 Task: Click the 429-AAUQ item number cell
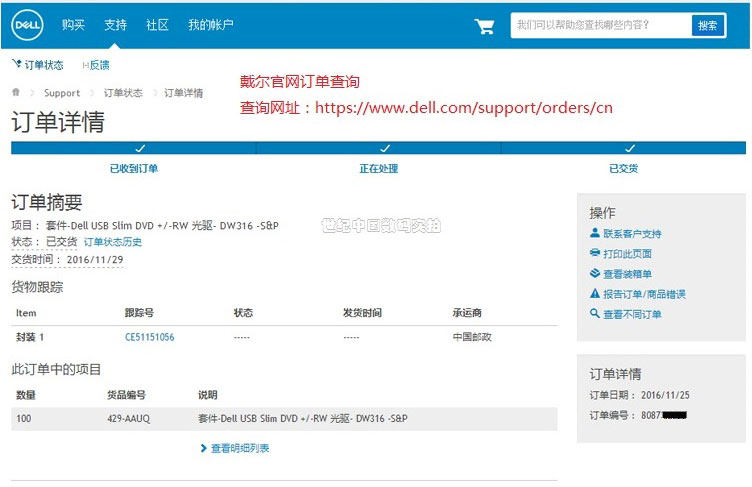tap(129, 418)
